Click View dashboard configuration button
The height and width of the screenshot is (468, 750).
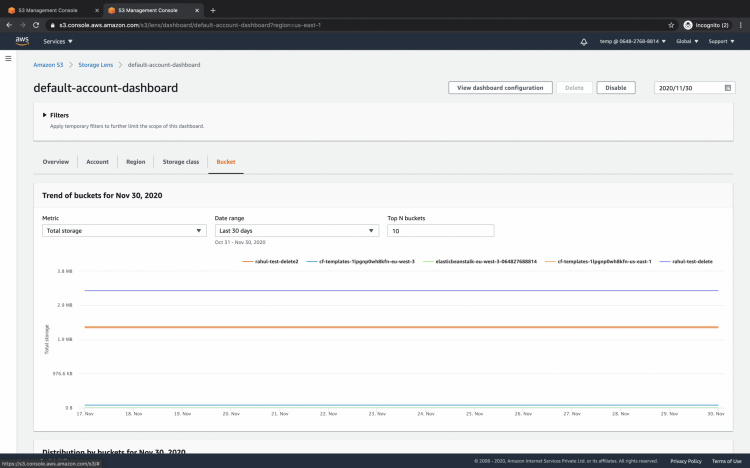(x=499, y=88)
